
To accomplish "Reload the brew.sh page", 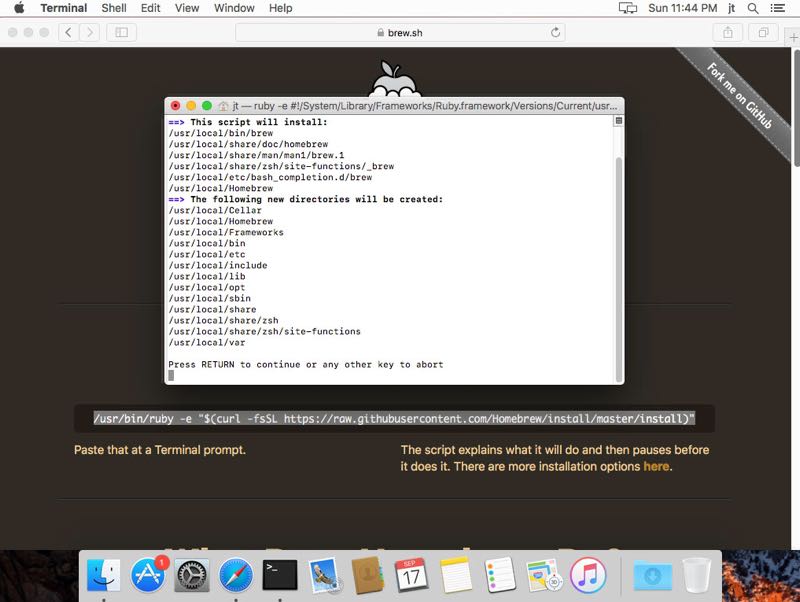I will (x=555, y=33).
